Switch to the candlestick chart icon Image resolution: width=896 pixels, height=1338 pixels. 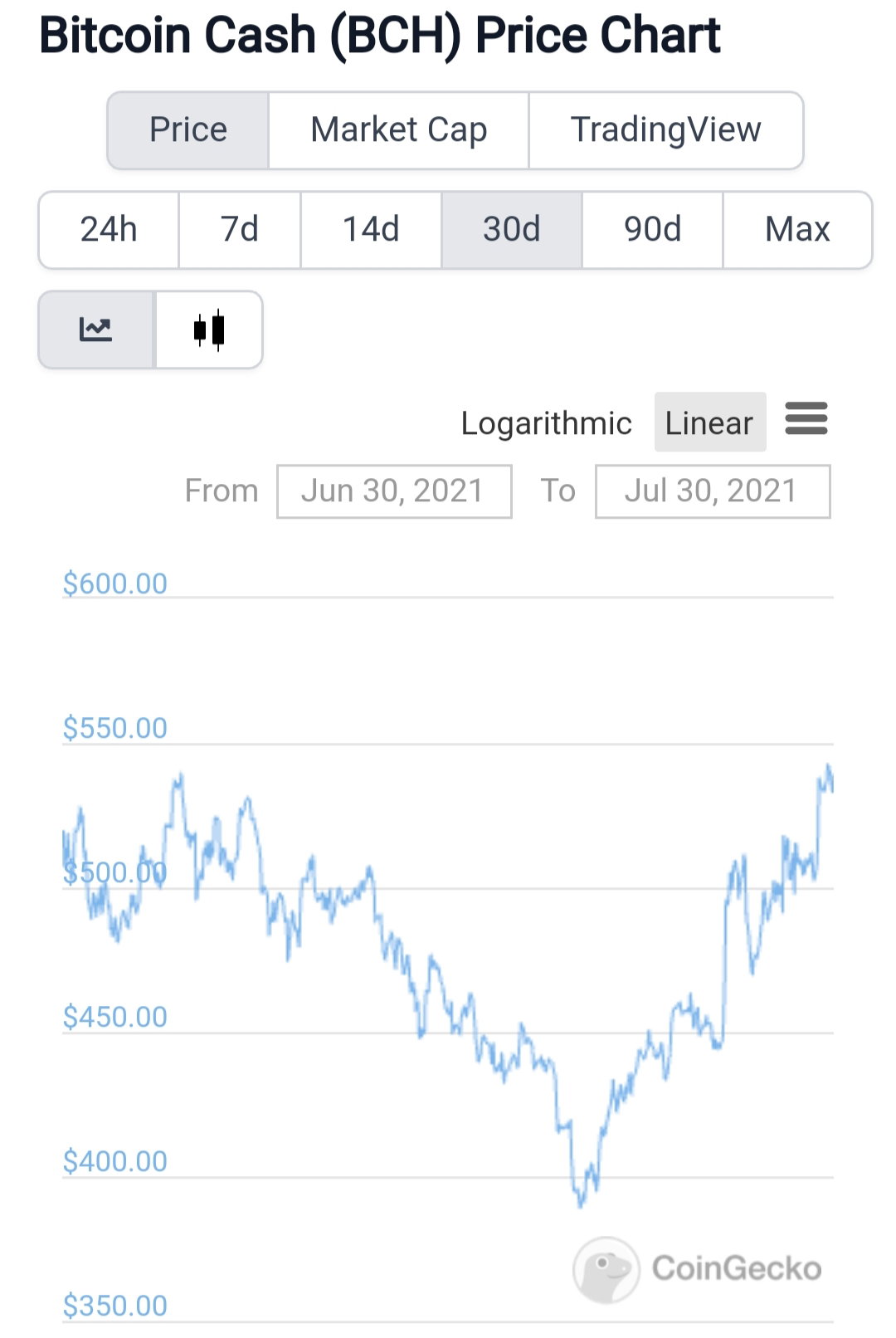[209, 330]
